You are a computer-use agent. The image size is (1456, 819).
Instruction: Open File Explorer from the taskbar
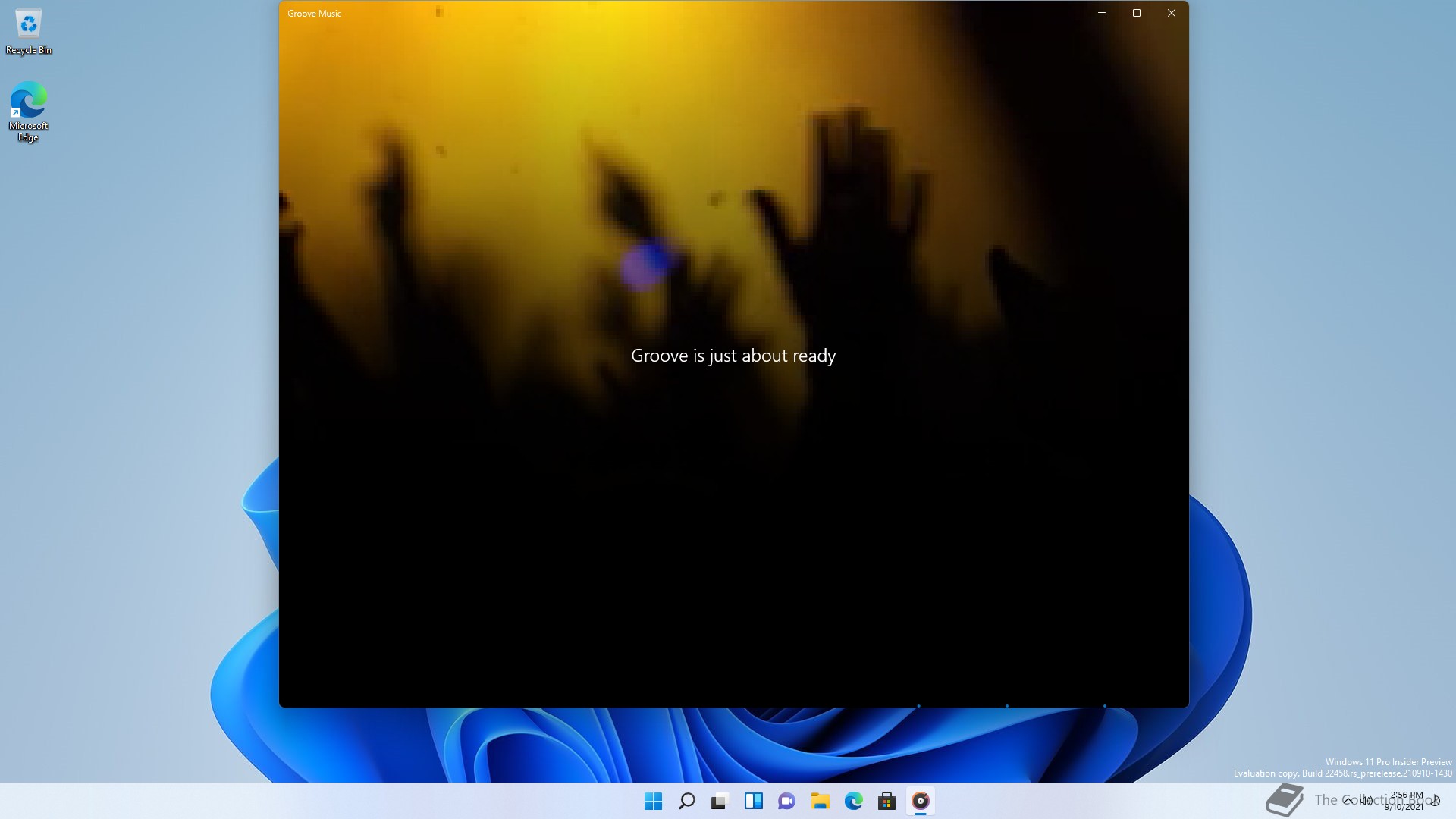[x=820, y=801]
